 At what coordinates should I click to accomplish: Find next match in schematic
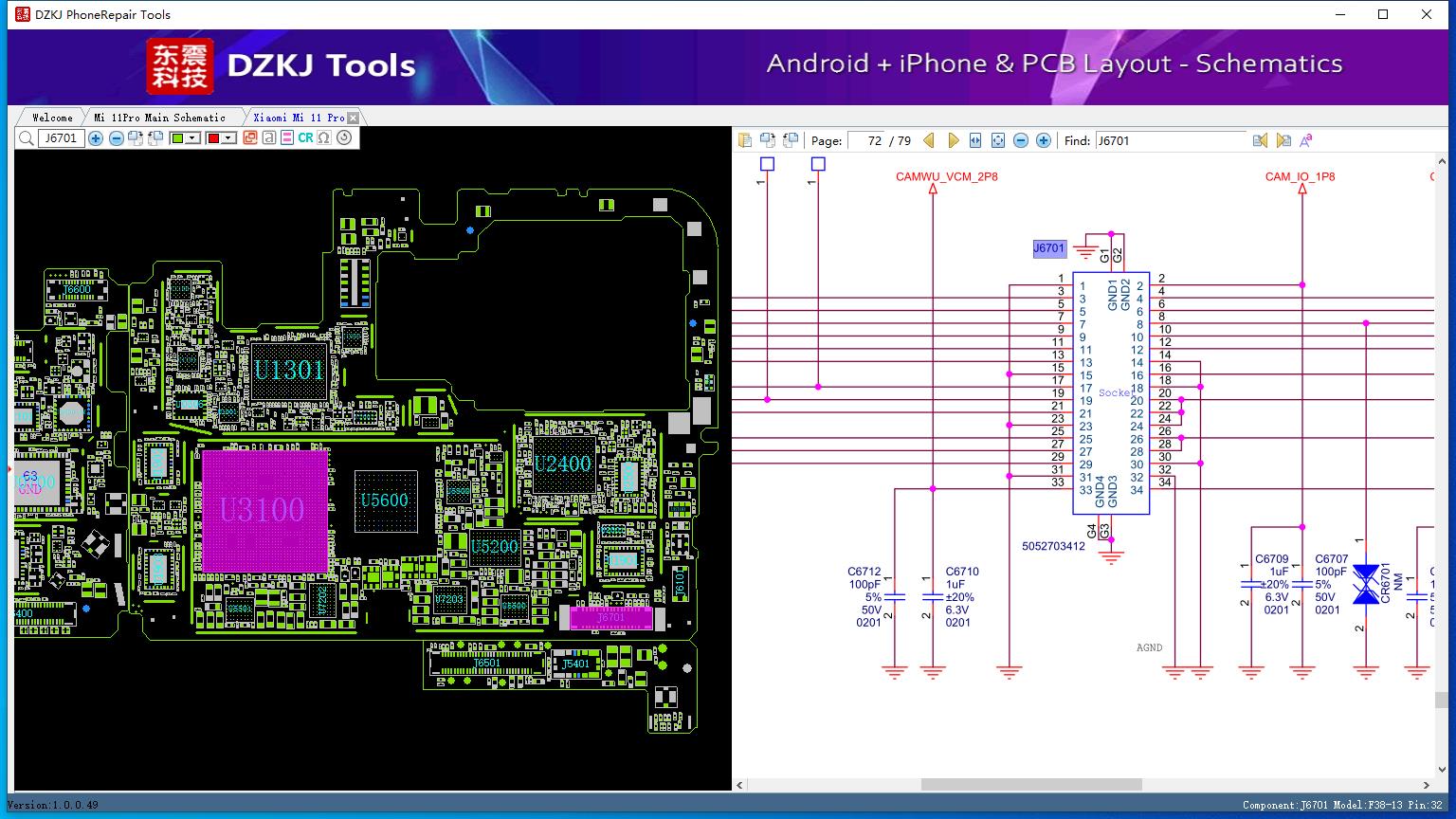click(x=1283, y=140)
